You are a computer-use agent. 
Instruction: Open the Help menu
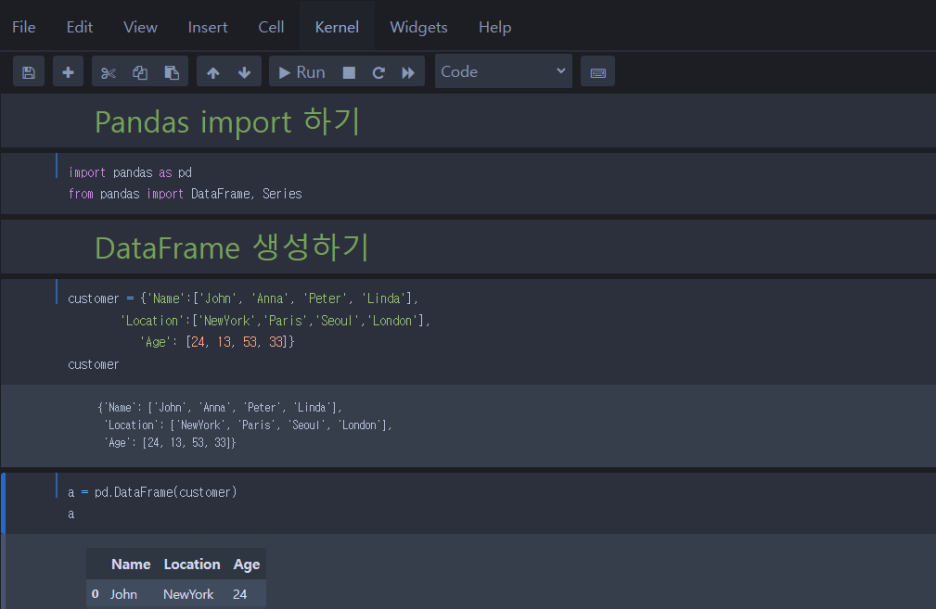pos(495,27)
